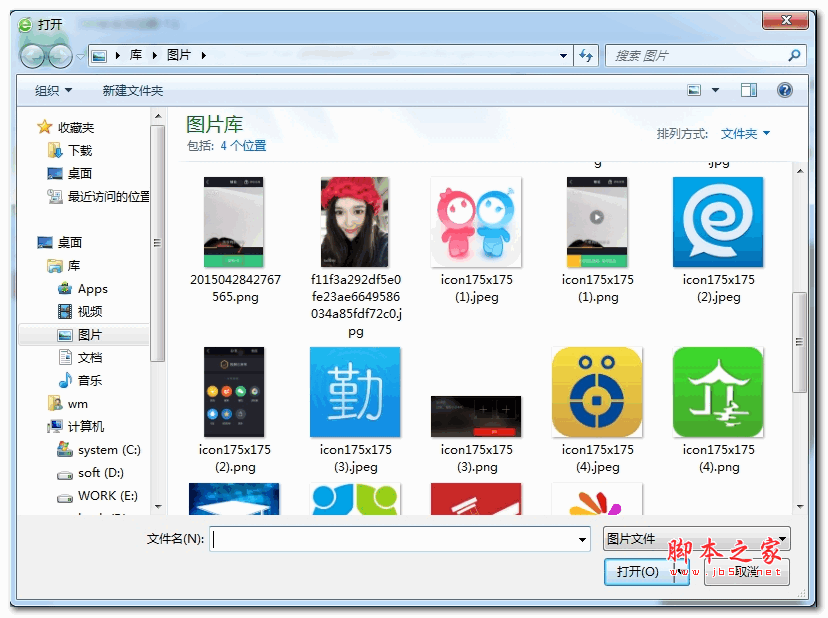Viewport: 828px width, 618px height.
Task: Select 库 in the navigation tree
Action: click(x=64, y=266)
